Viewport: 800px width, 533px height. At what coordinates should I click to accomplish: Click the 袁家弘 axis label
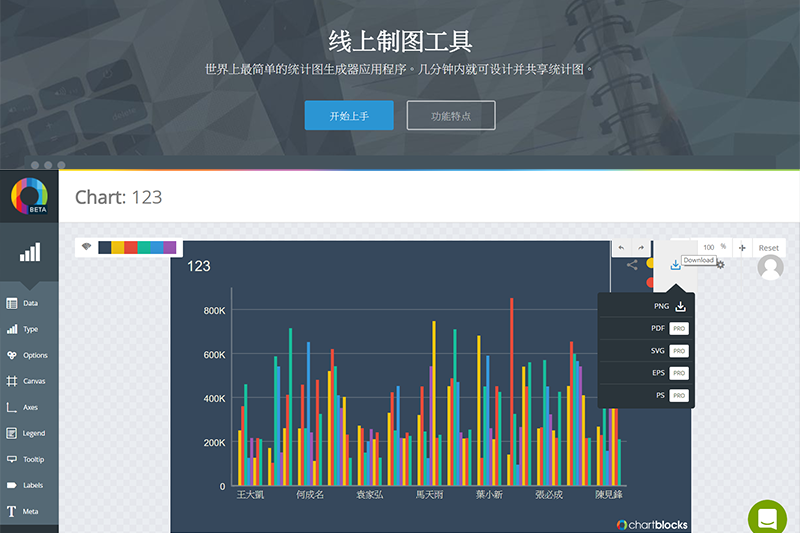(x=369, y=495)
